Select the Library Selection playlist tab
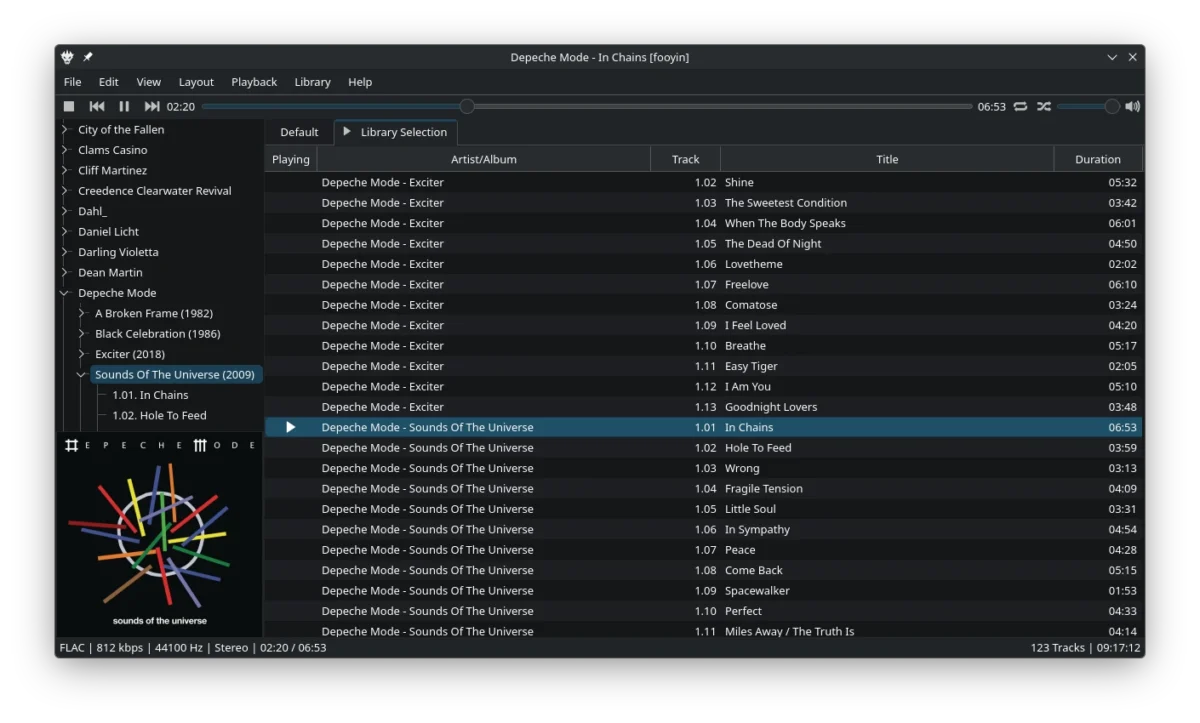Screen dimensions: 1200x723 (395, 132)
